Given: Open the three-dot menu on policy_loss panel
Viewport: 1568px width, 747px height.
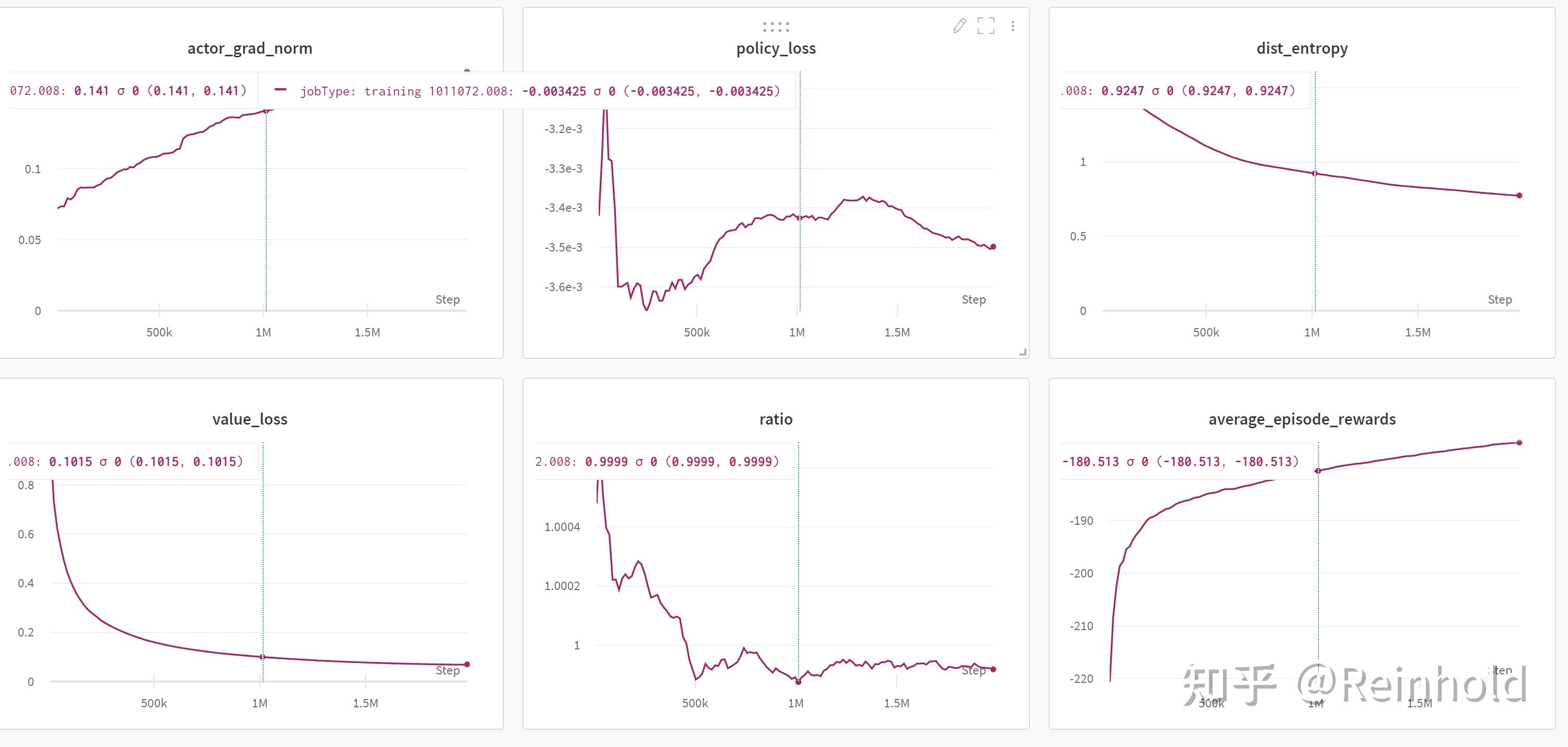Looking at the screenshot, I should (1012, 26).
